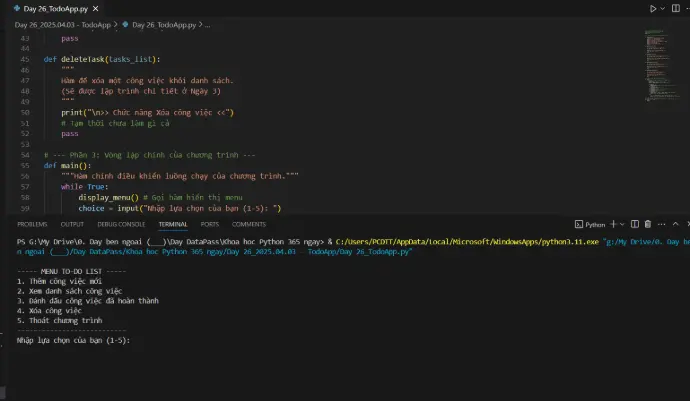The image size is (690, 401).
Task: Open the PORTS panel tab
Action: click(x=208, y=224)
